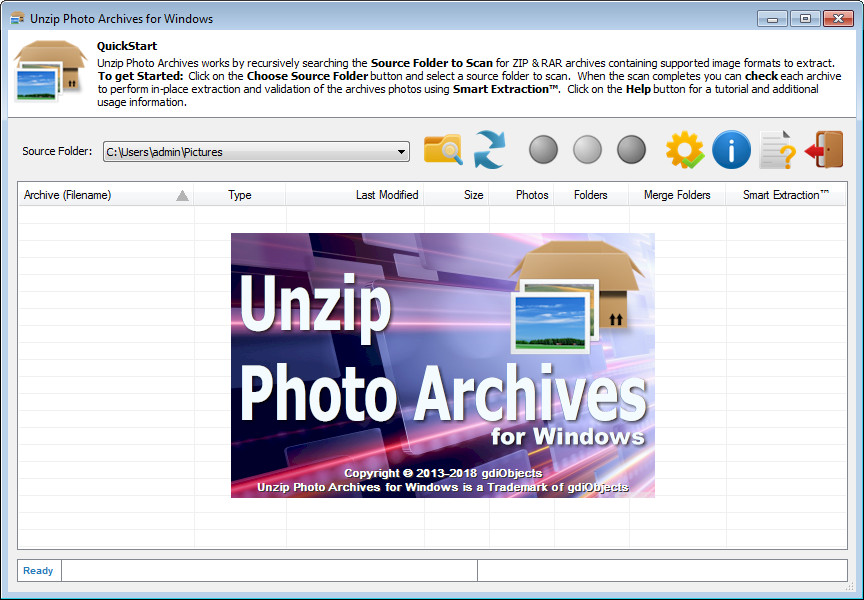Click the third gray round button
864x600 pixels.
pos(631,149)
